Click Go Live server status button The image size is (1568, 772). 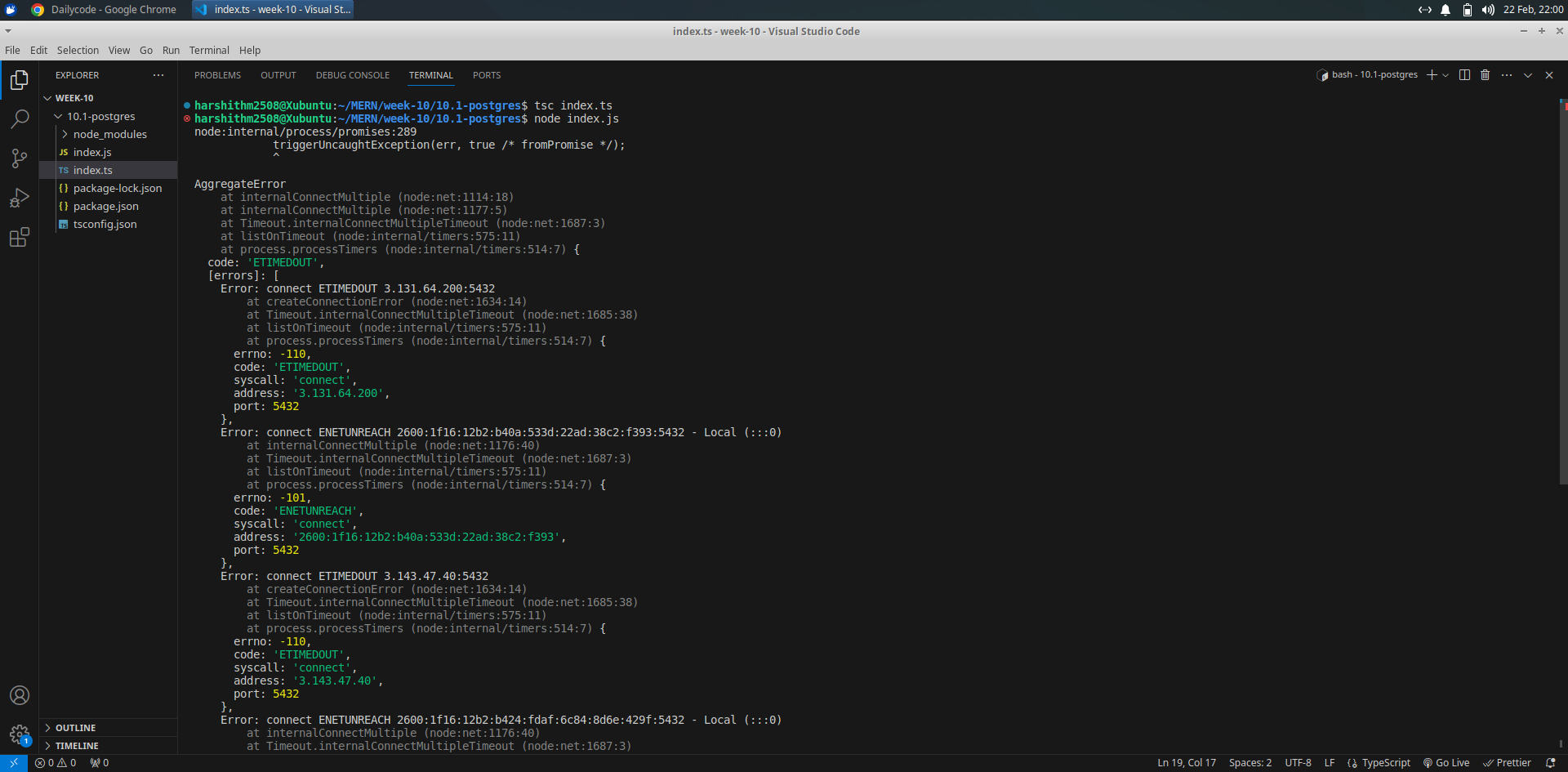coord(1446,763)
